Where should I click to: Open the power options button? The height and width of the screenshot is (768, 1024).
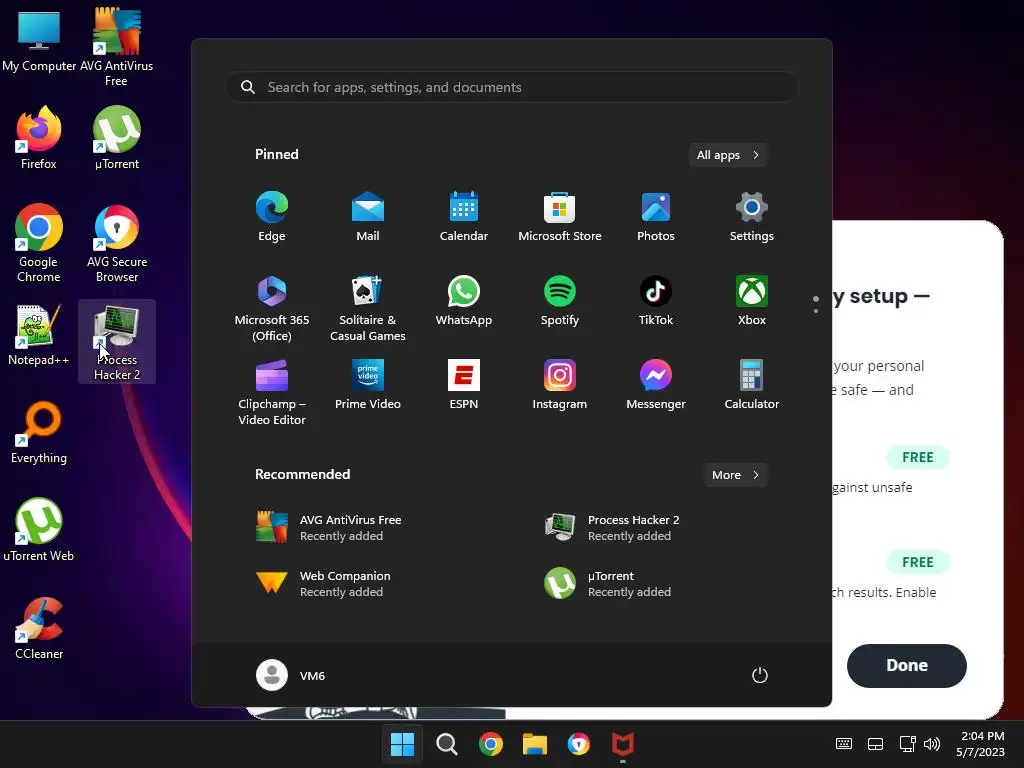(760, 675)
